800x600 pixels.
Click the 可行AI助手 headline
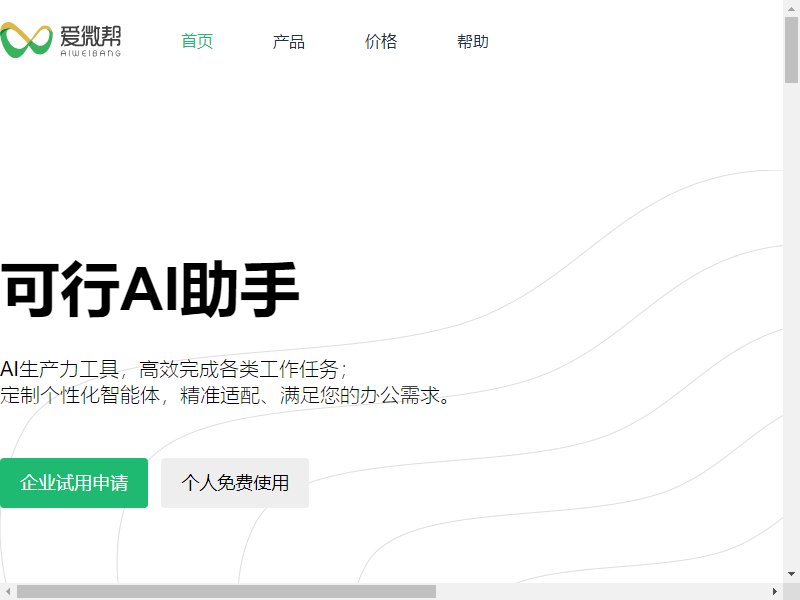coord(149,289)
